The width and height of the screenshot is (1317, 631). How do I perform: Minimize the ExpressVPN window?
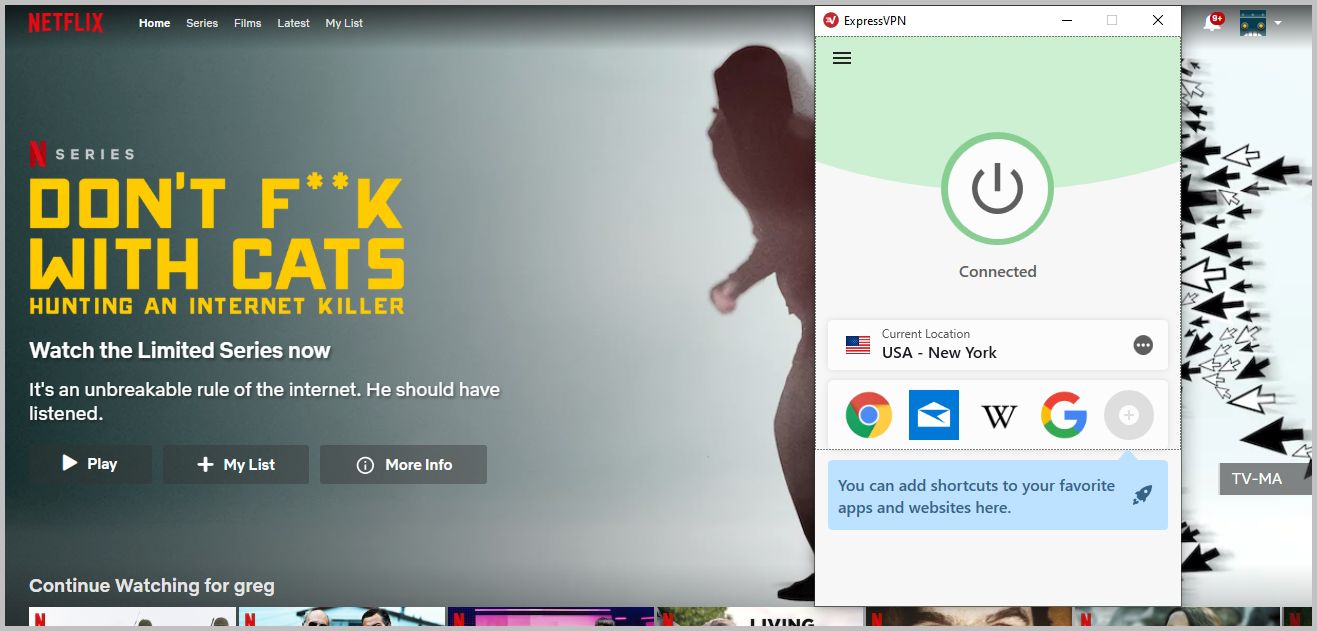1066,20
